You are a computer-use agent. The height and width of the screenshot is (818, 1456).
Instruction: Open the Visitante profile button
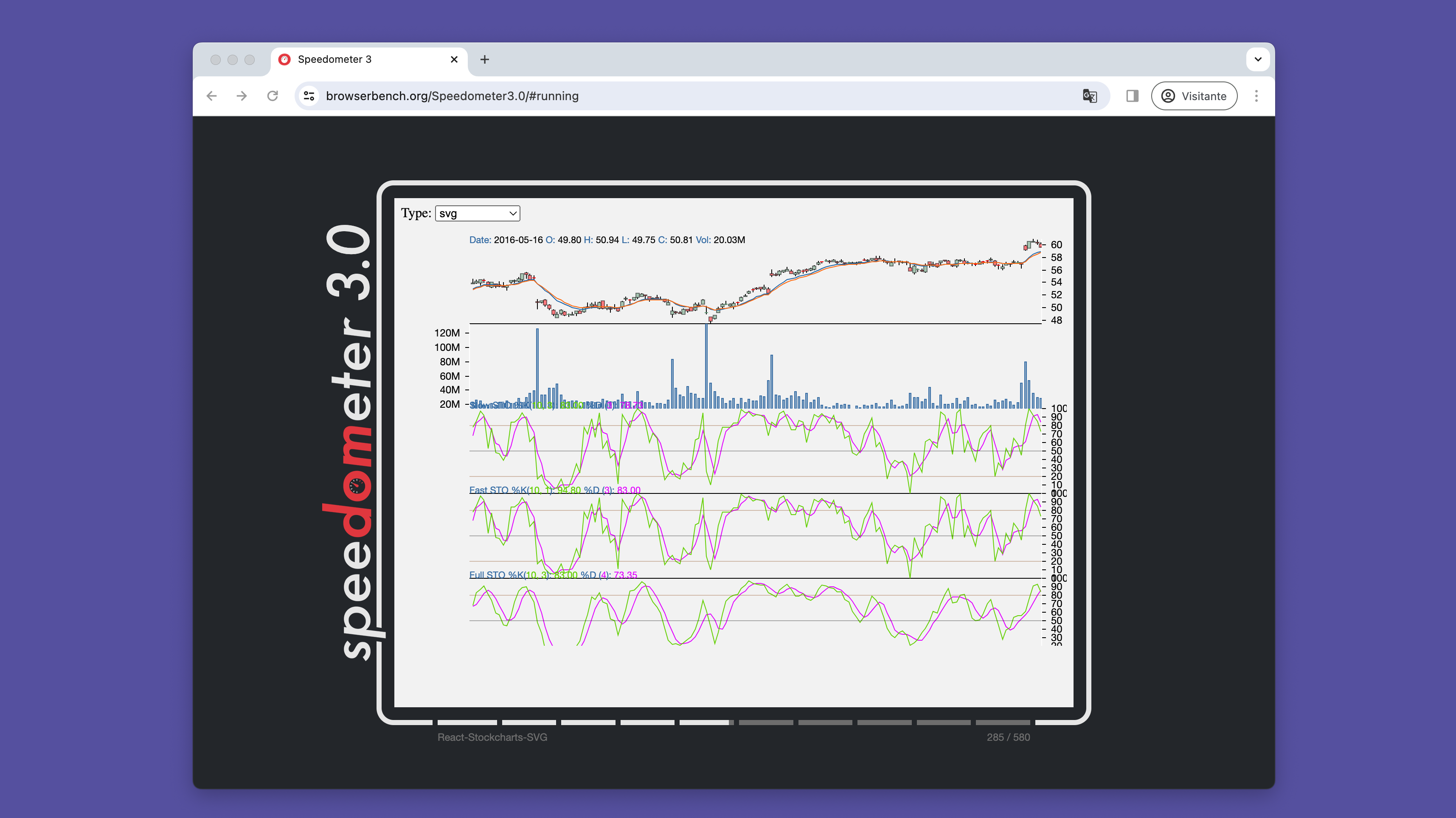[1194, 96]
